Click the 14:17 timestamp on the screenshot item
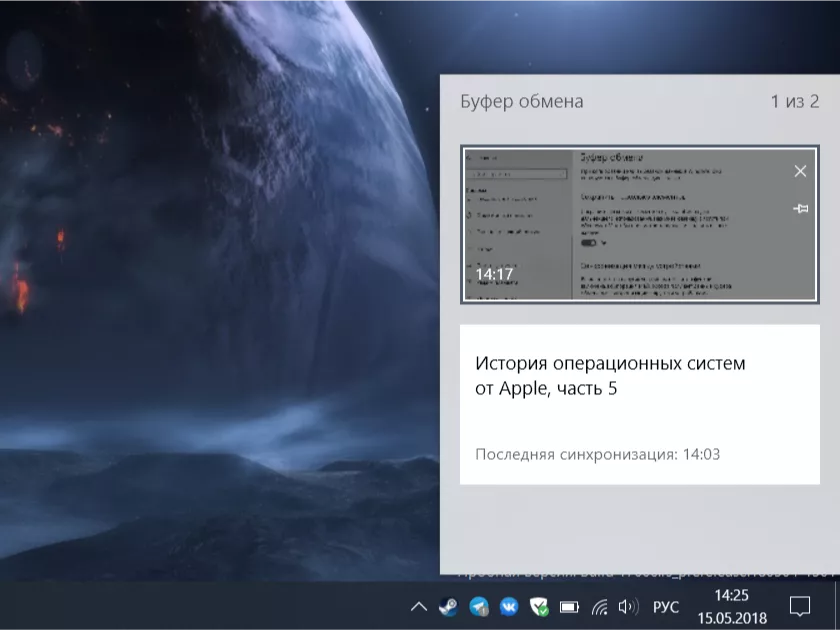840x630 pixels. [494, 273]
